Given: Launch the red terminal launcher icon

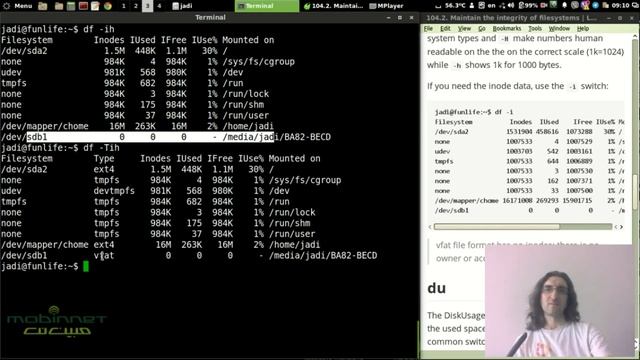Looking at the screenshot, I should (83, 6).
